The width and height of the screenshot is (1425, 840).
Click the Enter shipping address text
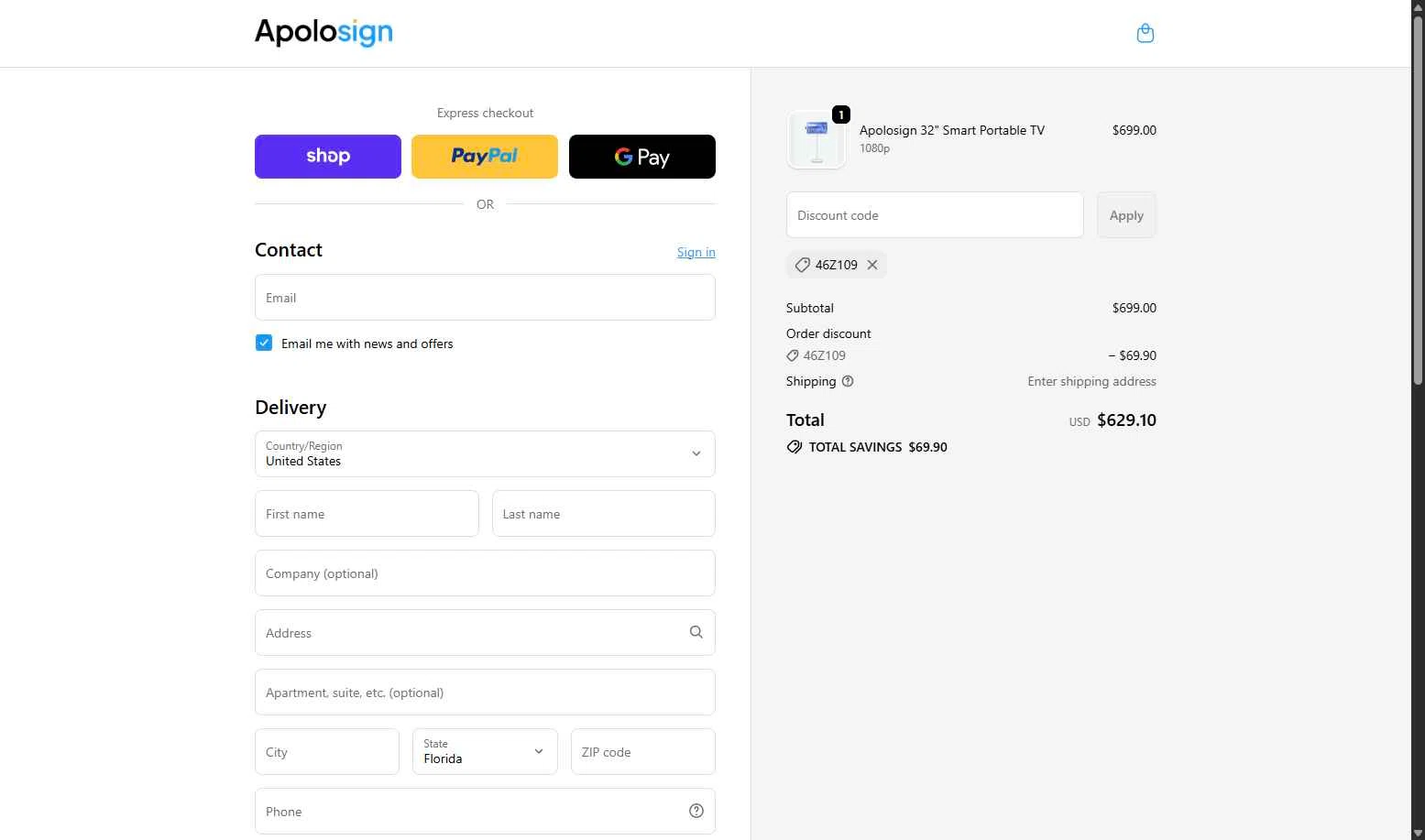click(1091, 381)
